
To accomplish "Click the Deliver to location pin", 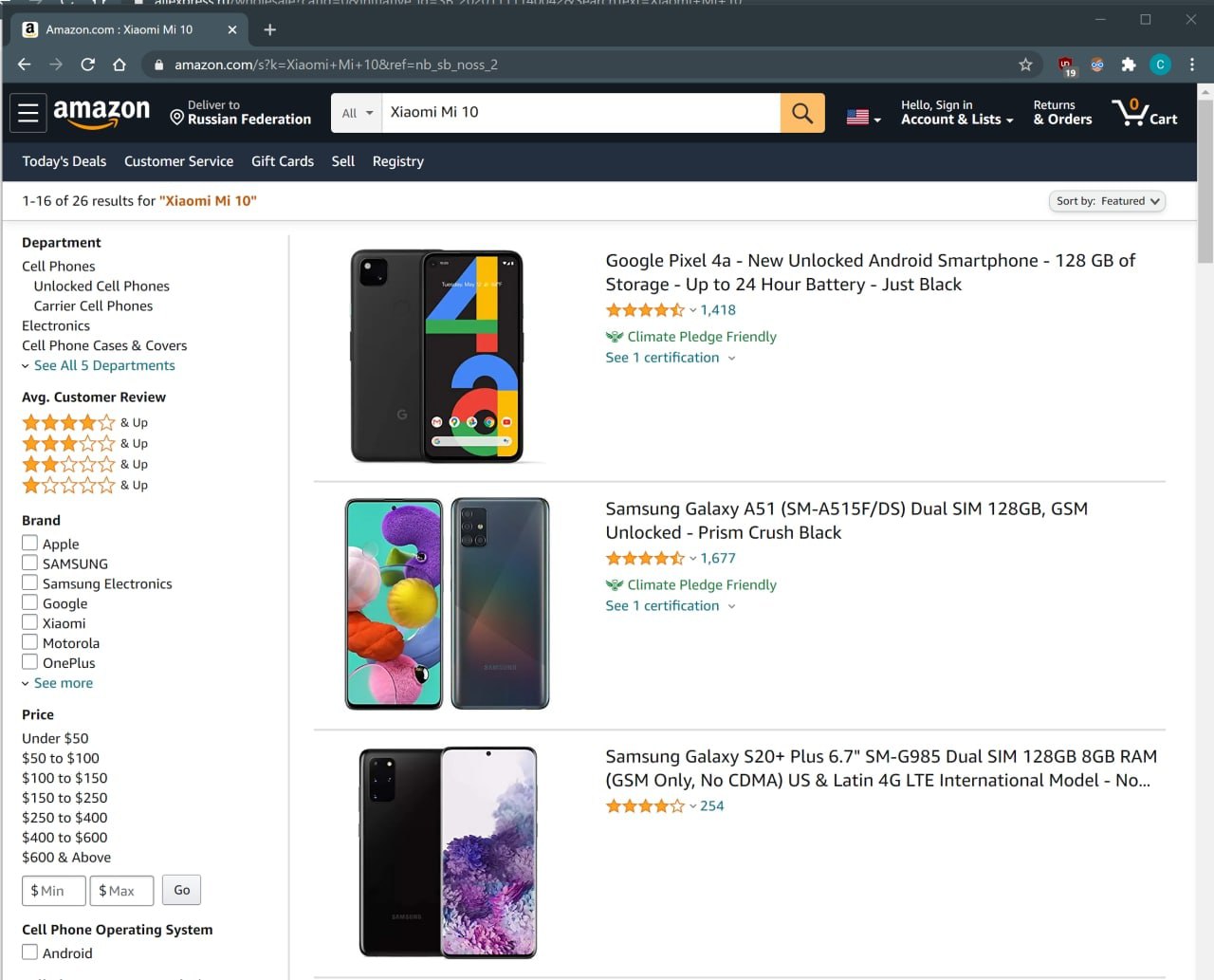I will pyautogui.click(x=176, y=118).
